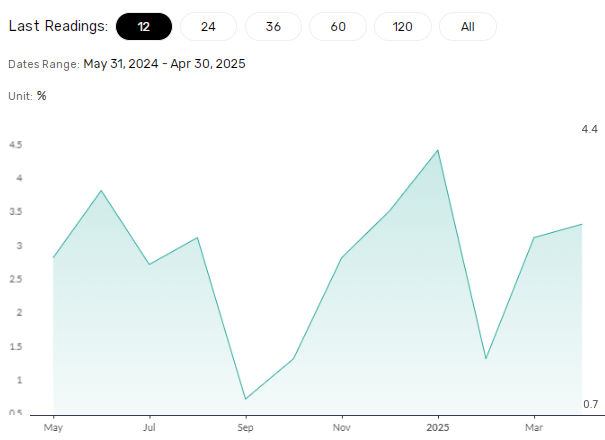Click the May 31, 2024 - Apr 30, 2025 date range
Viewport: 605px width, 440px height.
165,64
